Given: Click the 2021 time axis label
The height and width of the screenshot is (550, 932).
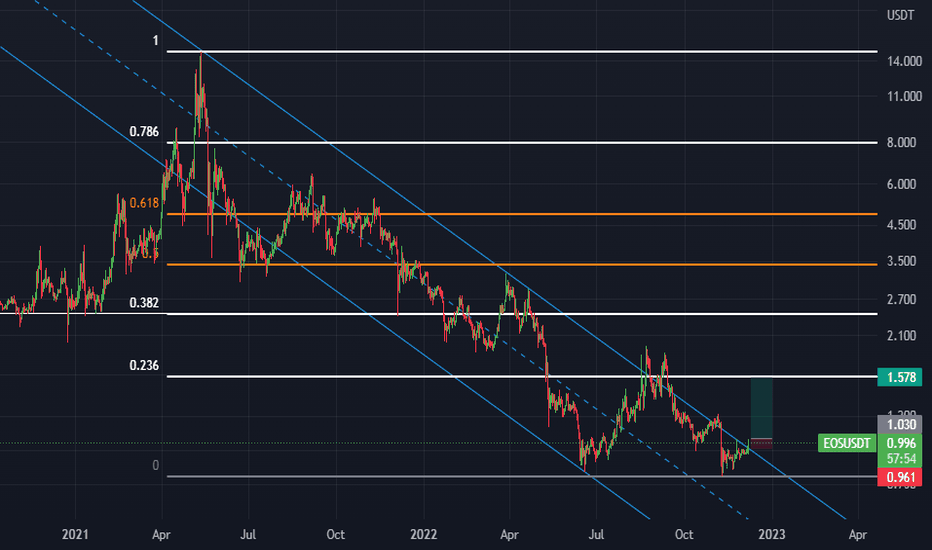Looking at the screenshot, I should click(75, 534).
